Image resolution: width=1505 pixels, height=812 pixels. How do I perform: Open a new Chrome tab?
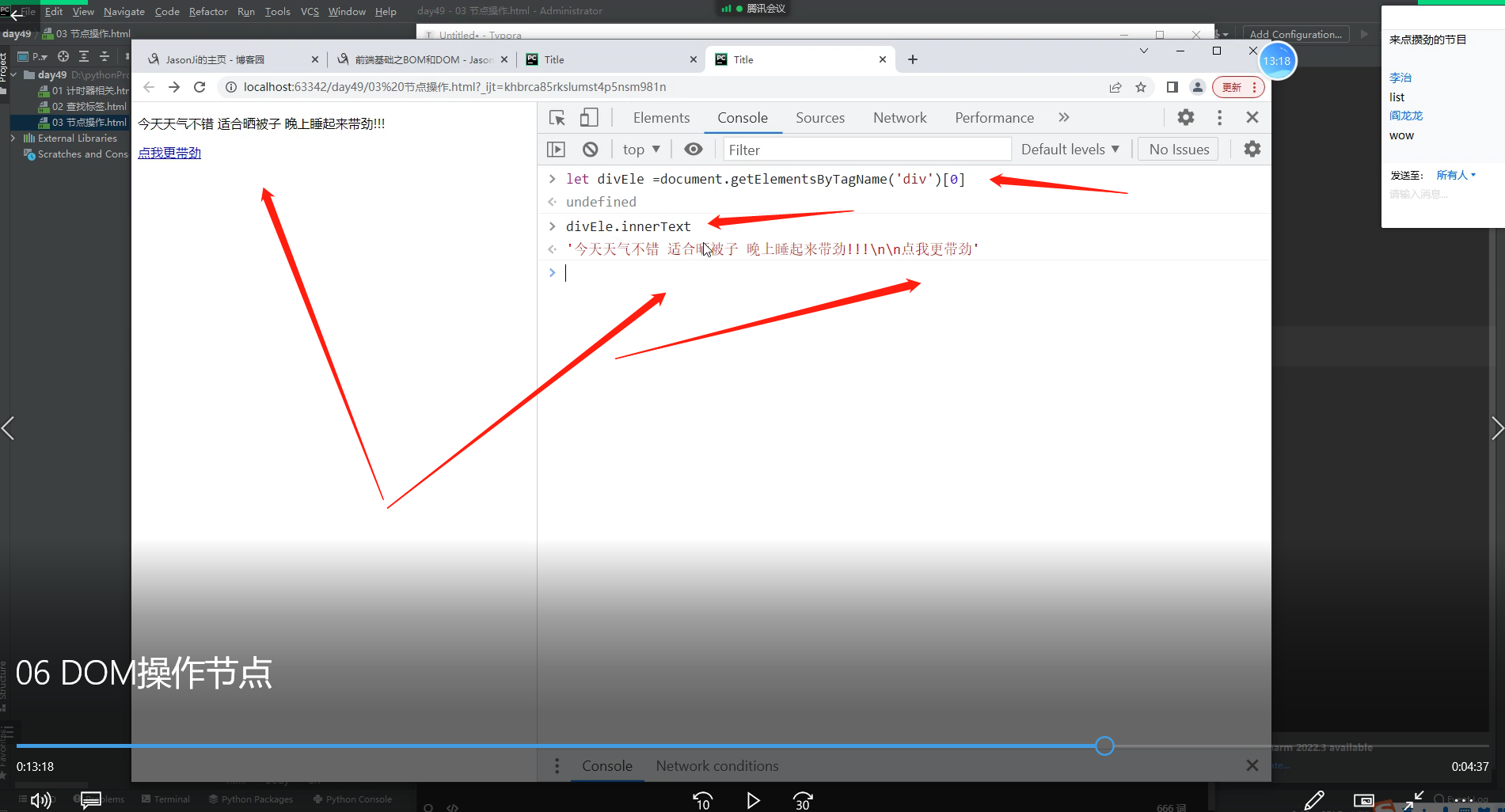point(913,59)
